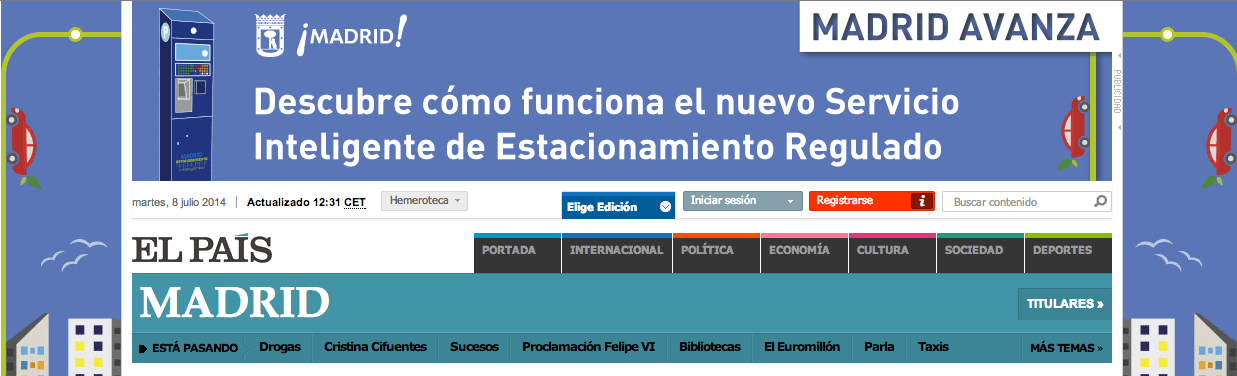Click the Registrarse button
Viewport: 1237px width, 376px height.
pyautogui.click(x=872, y=201)
